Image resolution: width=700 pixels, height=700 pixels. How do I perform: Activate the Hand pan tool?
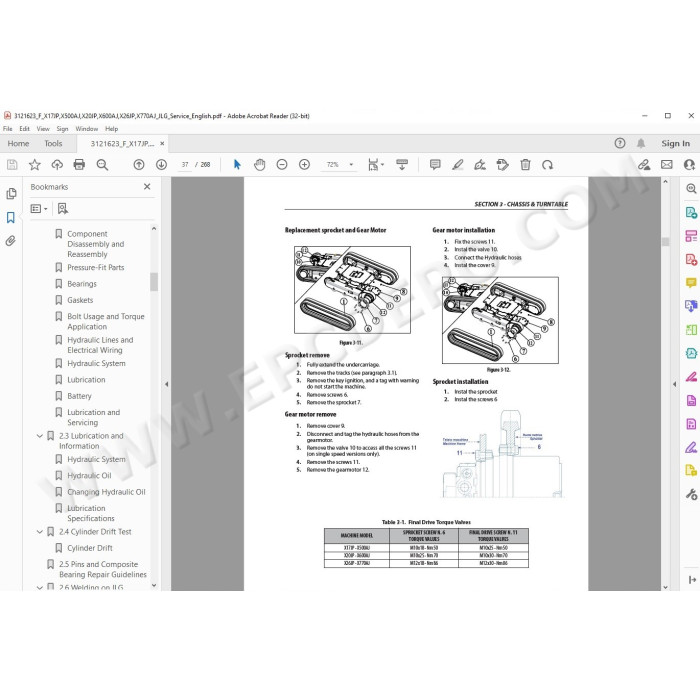259,165
